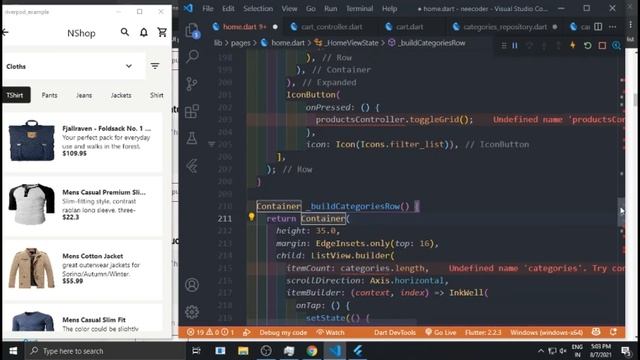
Task: Go back using NShop app arrow
Action: 5,32
